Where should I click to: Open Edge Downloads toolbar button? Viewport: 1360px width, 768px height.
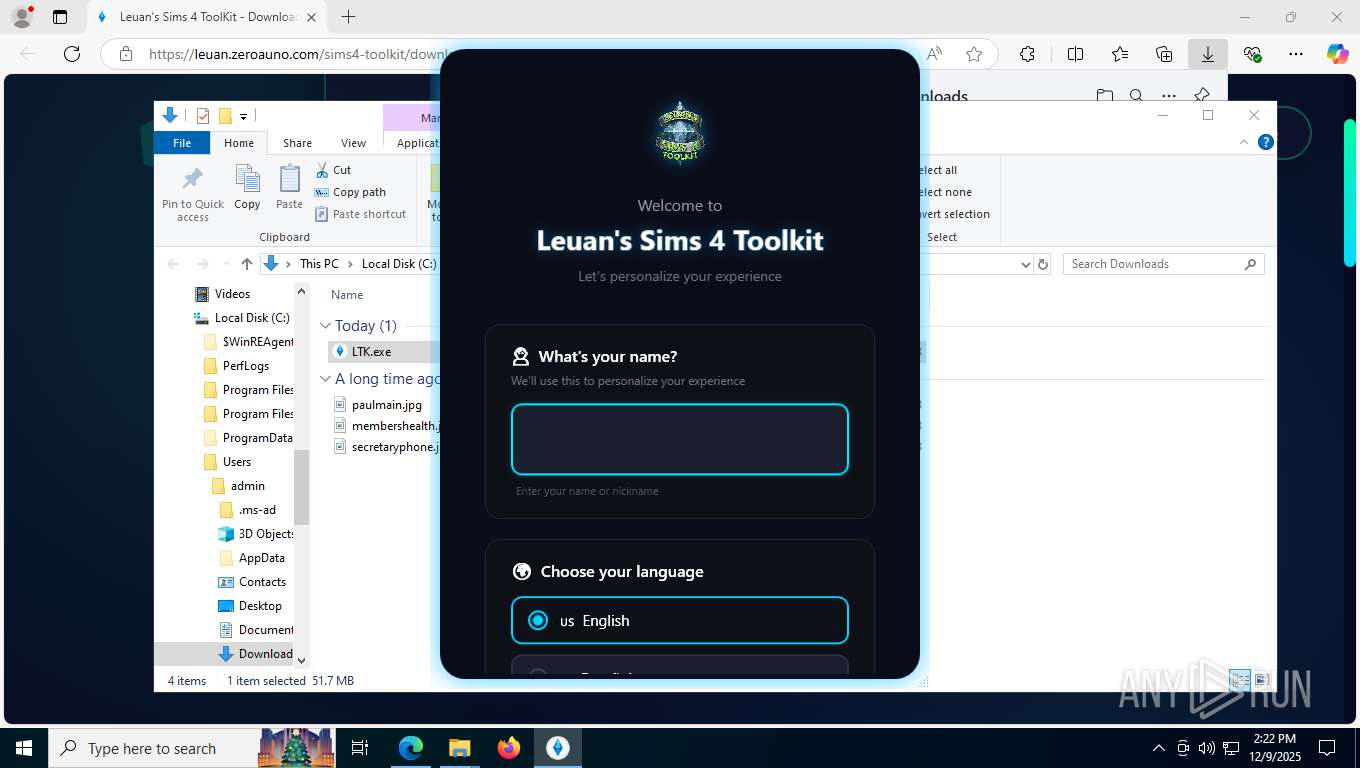[1207, 54]
